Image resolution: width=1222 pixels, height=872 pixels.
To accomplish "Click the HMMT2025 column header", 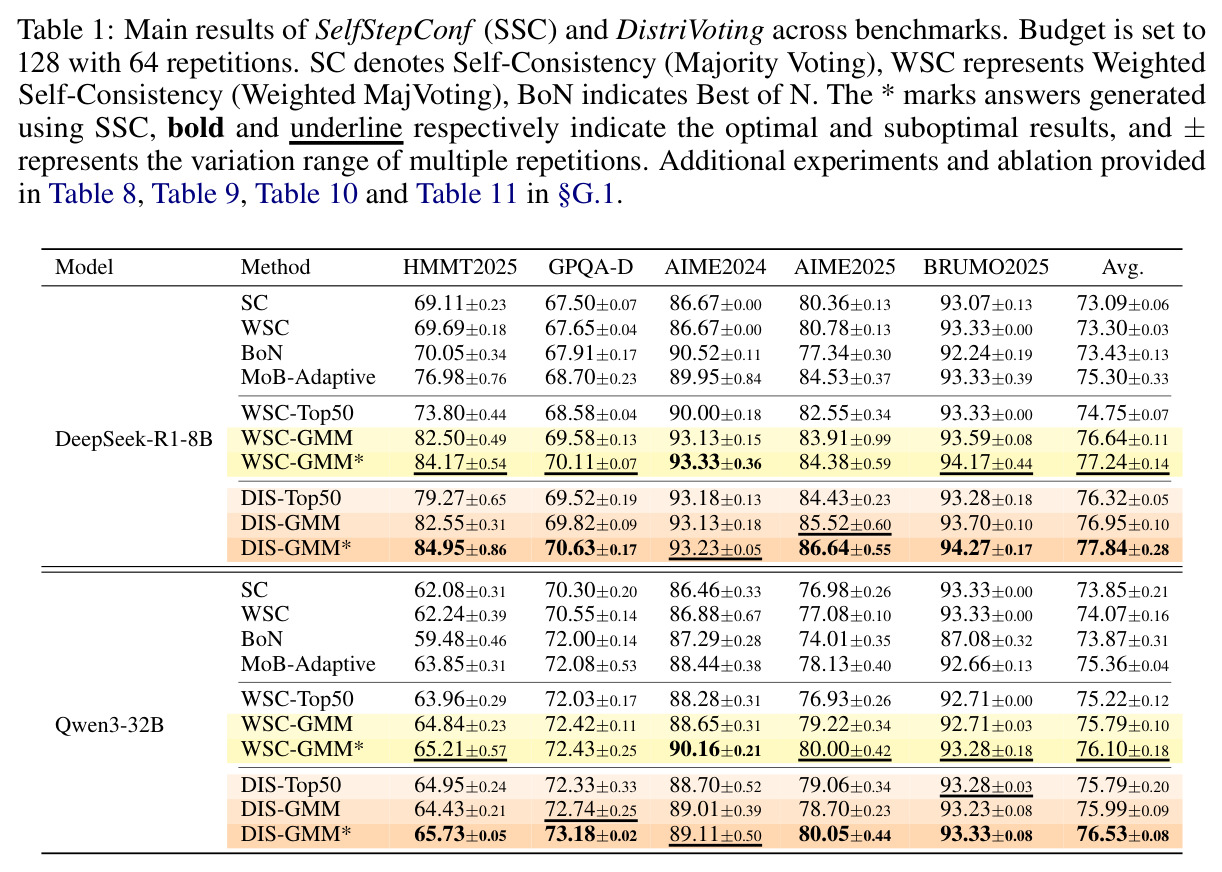I will click(x=460, y=267).
